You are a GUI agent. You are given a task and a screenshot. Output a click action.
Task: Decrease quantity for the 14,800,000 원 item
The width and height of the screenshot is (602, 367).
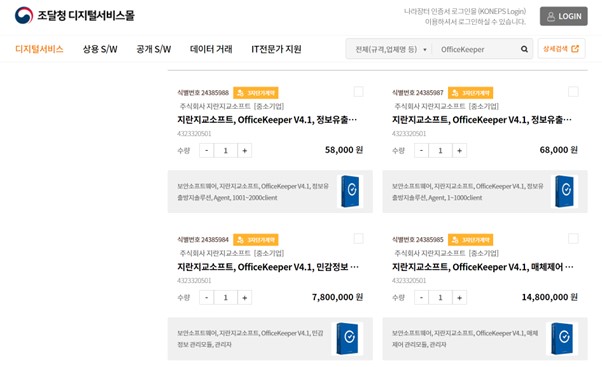(421, 298)
